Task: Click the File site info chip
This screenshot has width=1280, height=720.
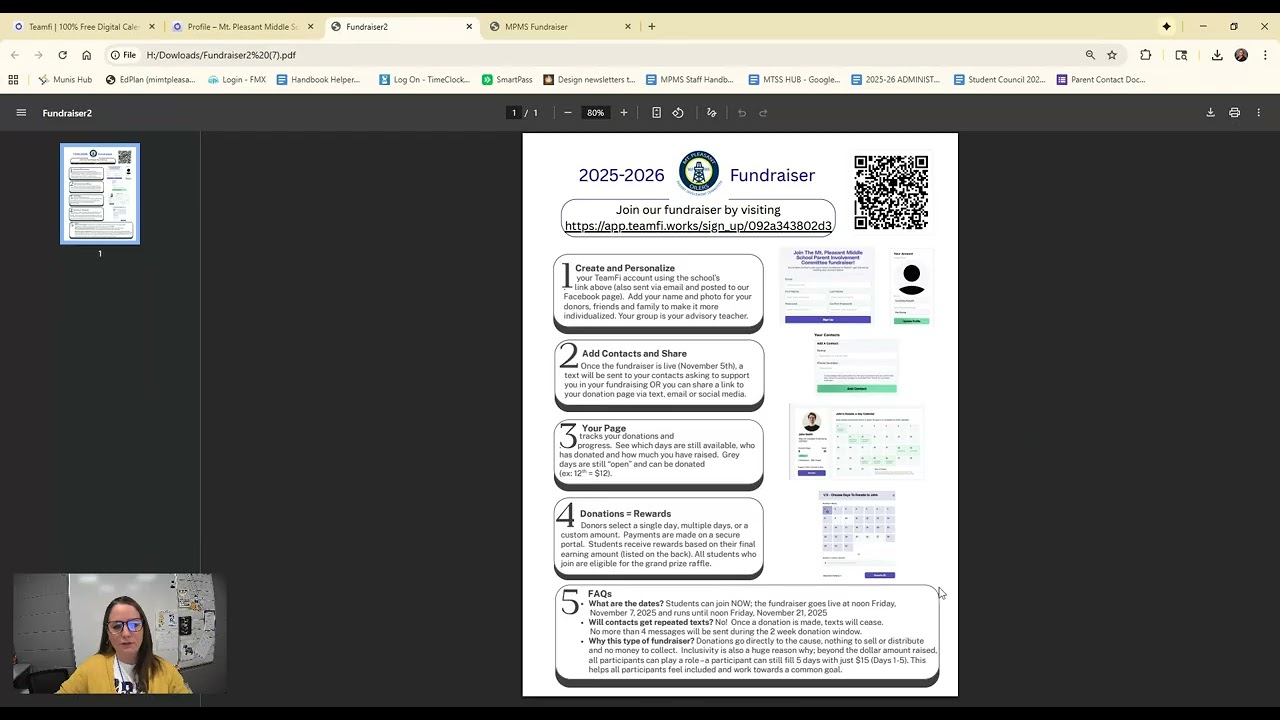Action: point(124,55)
